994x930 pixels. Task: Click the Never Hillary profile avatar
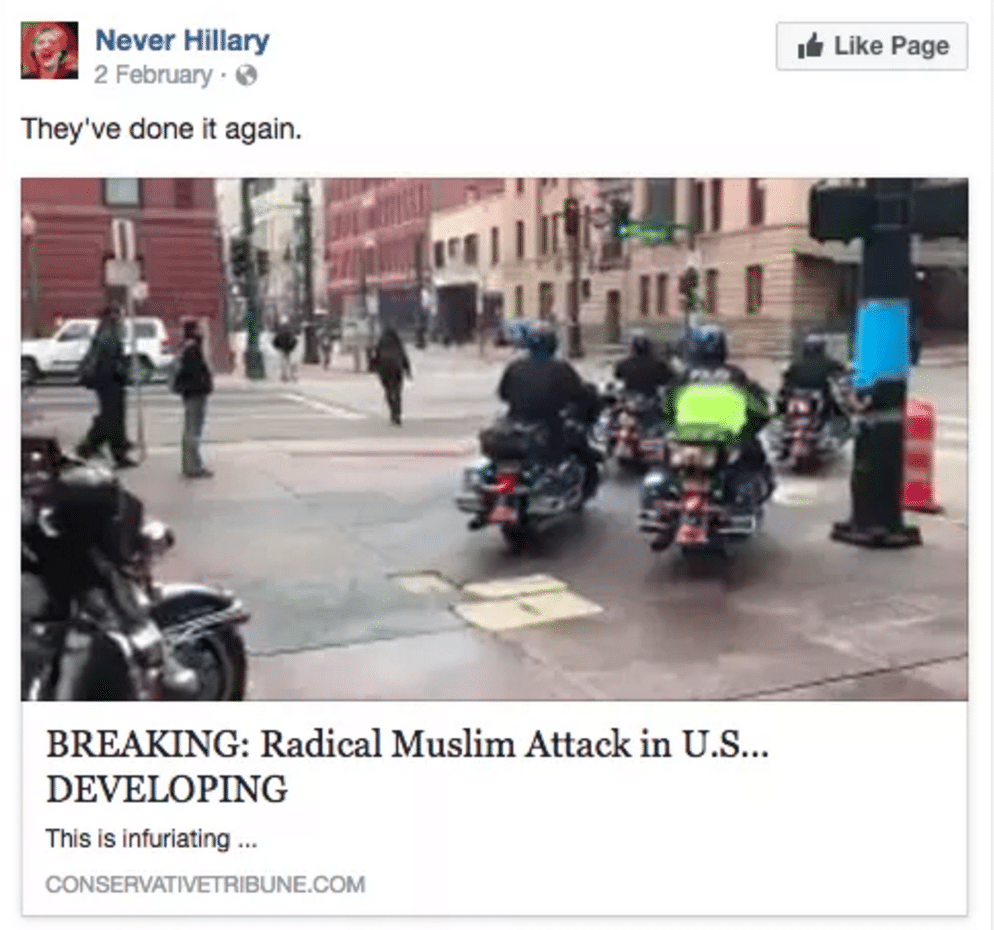point(49,50)
